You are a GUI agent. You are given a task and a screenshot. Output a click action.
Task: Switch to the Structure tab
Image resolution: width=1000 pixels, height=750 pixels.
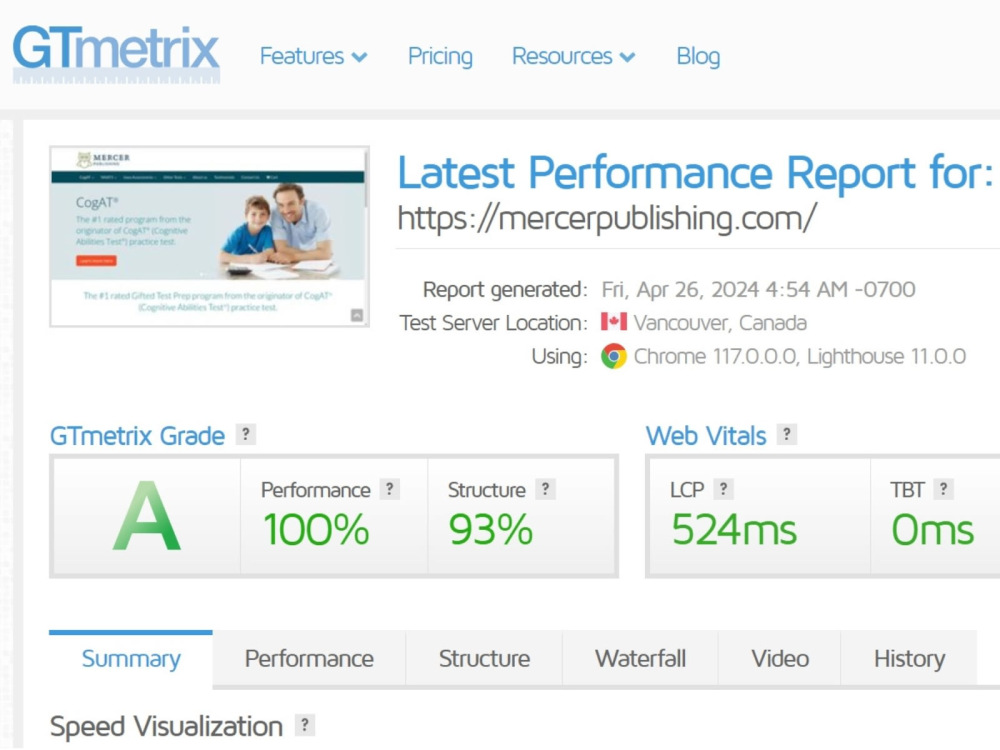click(x=484, y=659)
